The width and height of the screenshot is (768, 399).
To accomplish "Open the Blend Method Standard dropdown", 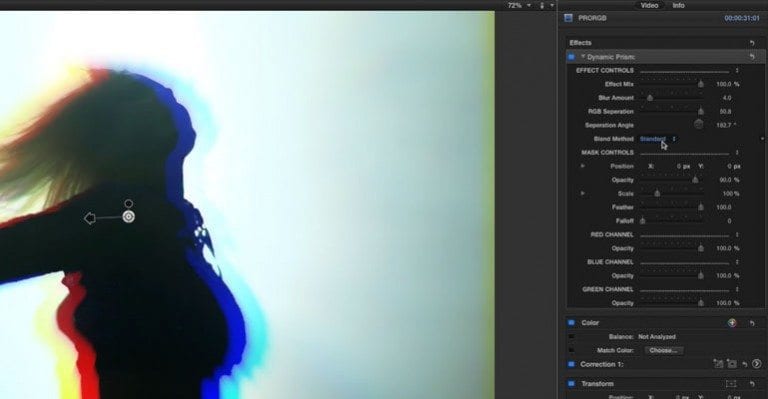I will [x=658, y=139].
